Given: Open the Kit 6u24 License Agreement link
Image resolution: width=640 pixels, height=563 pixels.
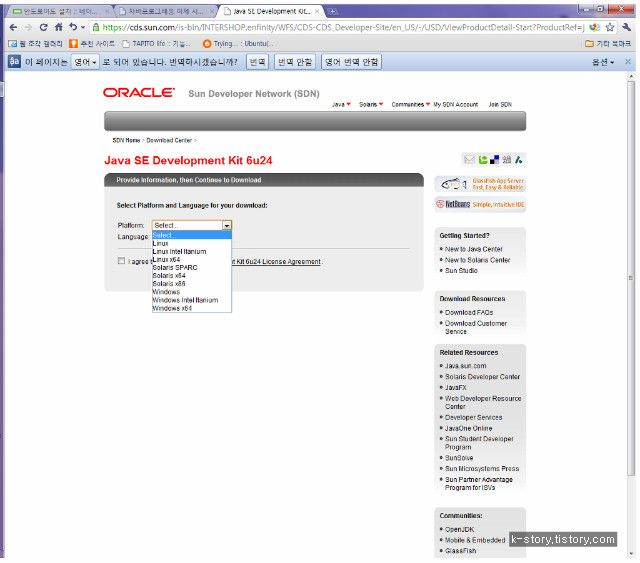Looking at the screenshot, I should tap(276, 261).
